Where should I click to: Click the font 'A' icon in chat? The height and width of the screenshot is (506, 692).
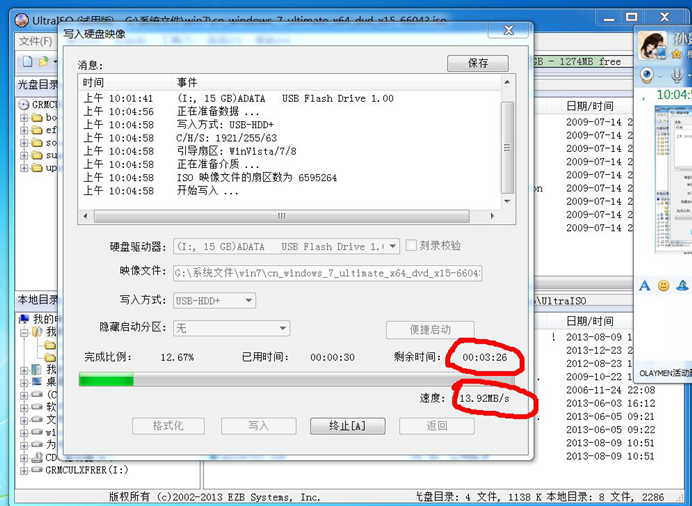point(644,285)
